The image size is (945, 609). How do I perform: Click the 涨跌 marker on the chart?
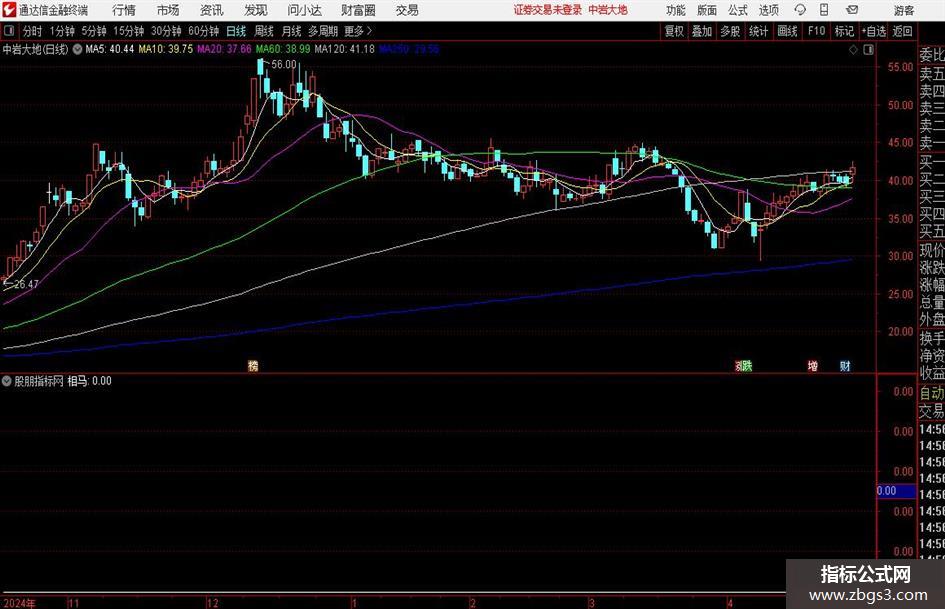744,366
